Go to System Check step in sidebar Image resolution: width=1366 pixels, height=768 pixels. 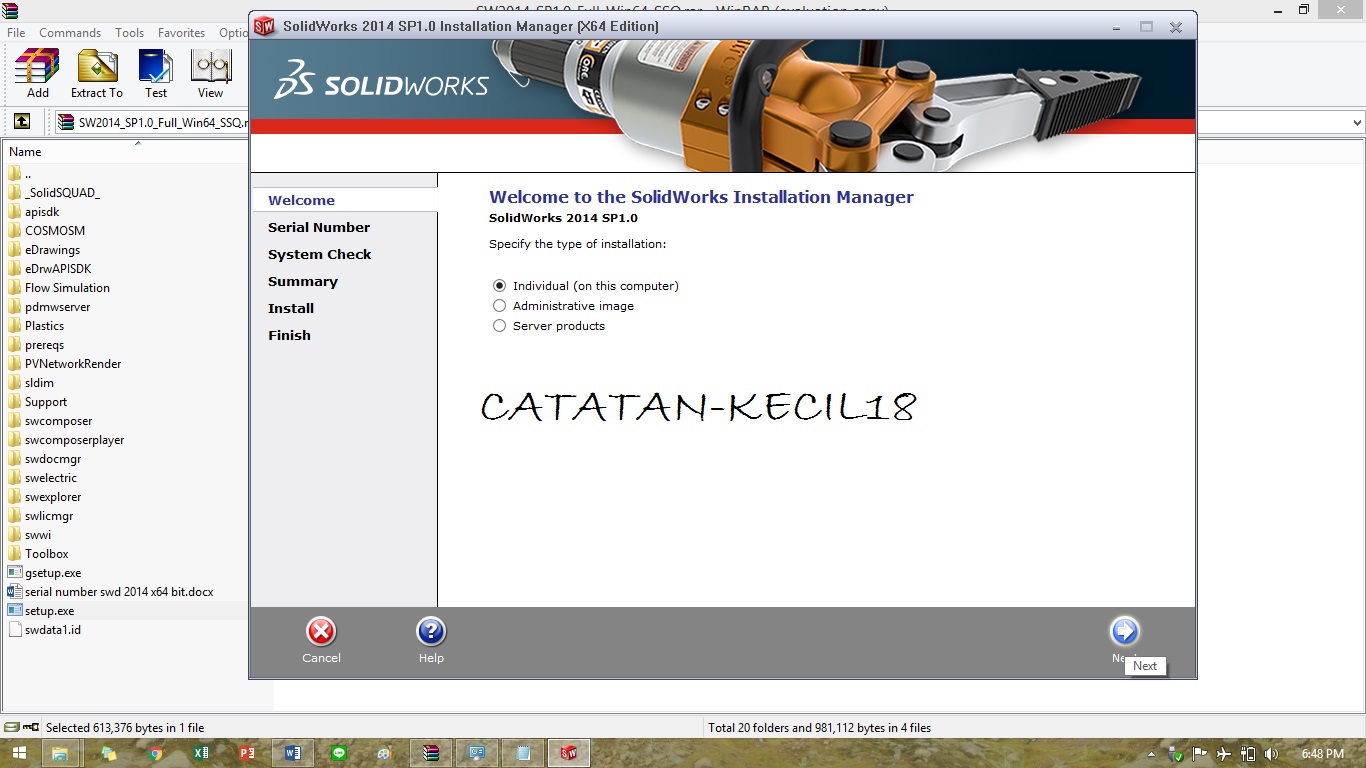[319, 254]
